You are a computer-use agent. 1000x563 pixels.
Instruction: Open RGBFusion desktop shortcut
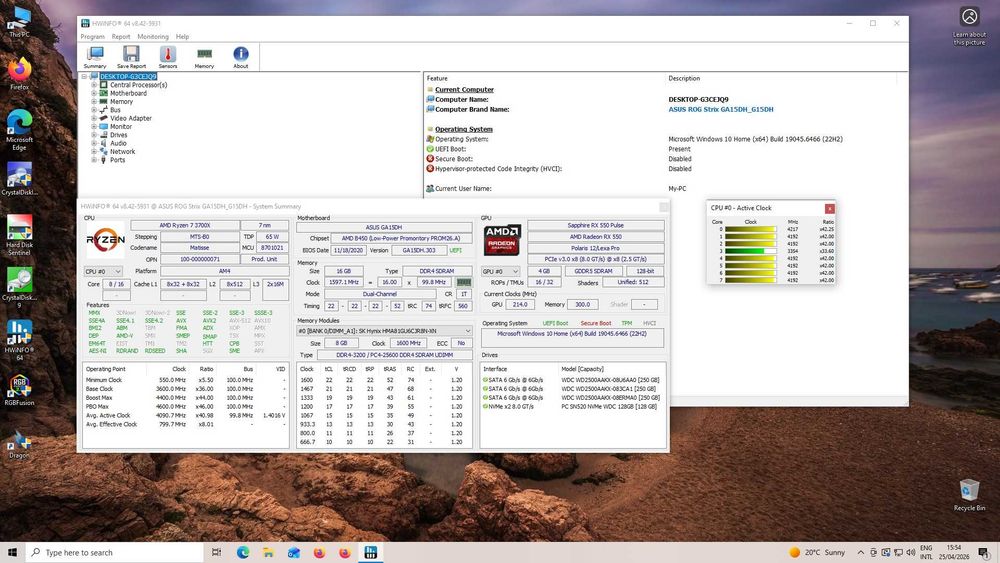point(19,390)
